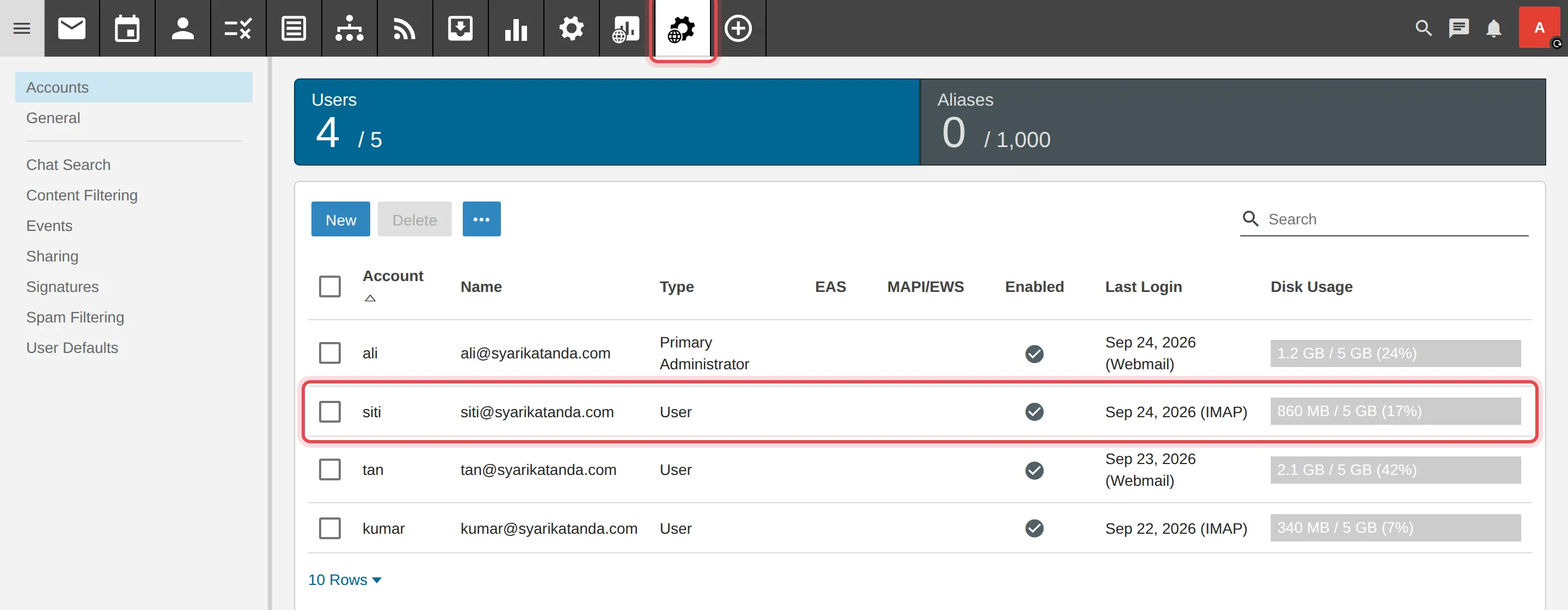This screenshot has width=1568, height=610.
Task: Click ali's disk usage bar 1.2 GB
Action: (x=1395, y=353)
